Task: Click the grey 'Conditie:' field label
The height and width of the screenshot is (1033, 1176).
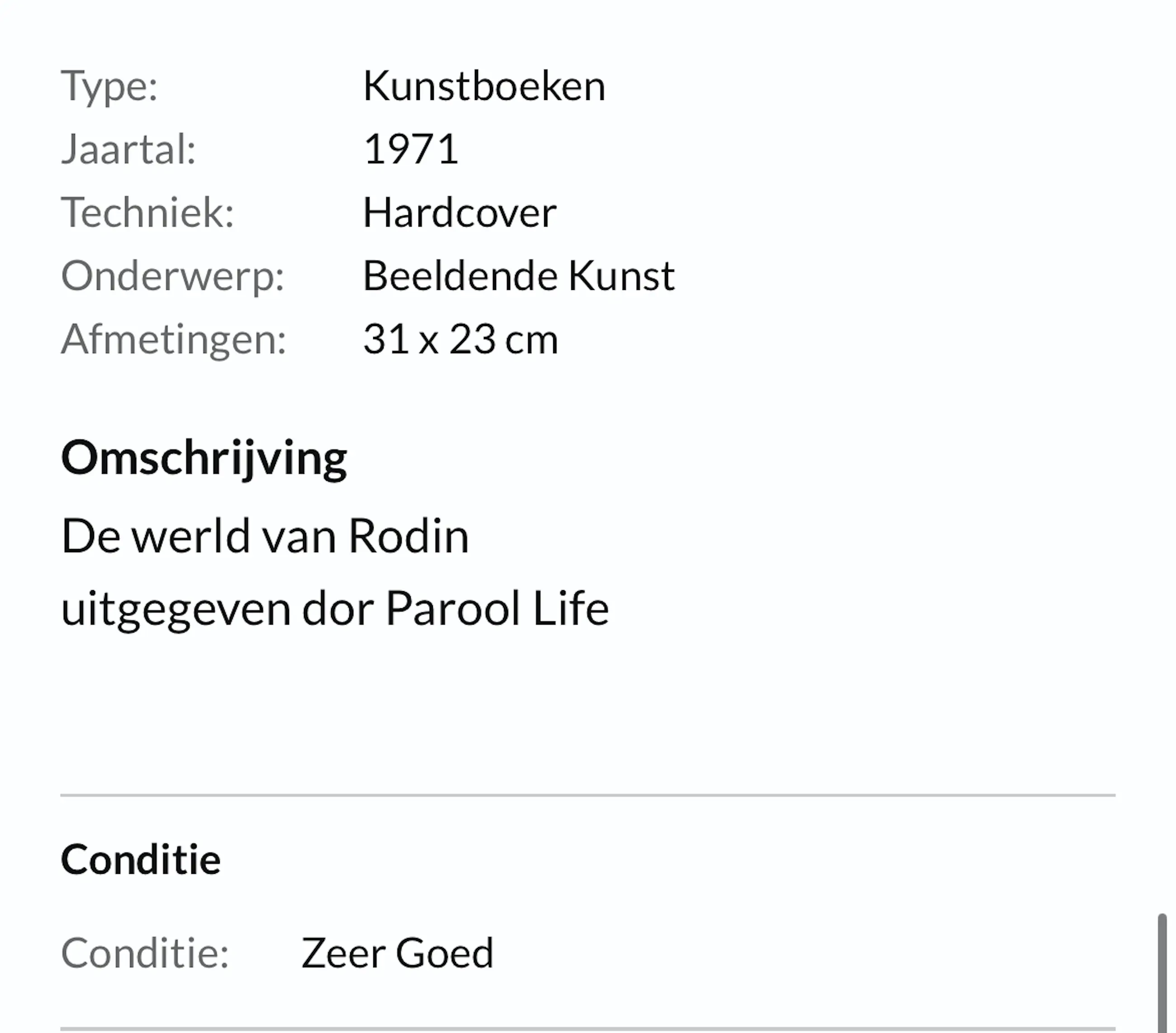Action: coord(145,953)
